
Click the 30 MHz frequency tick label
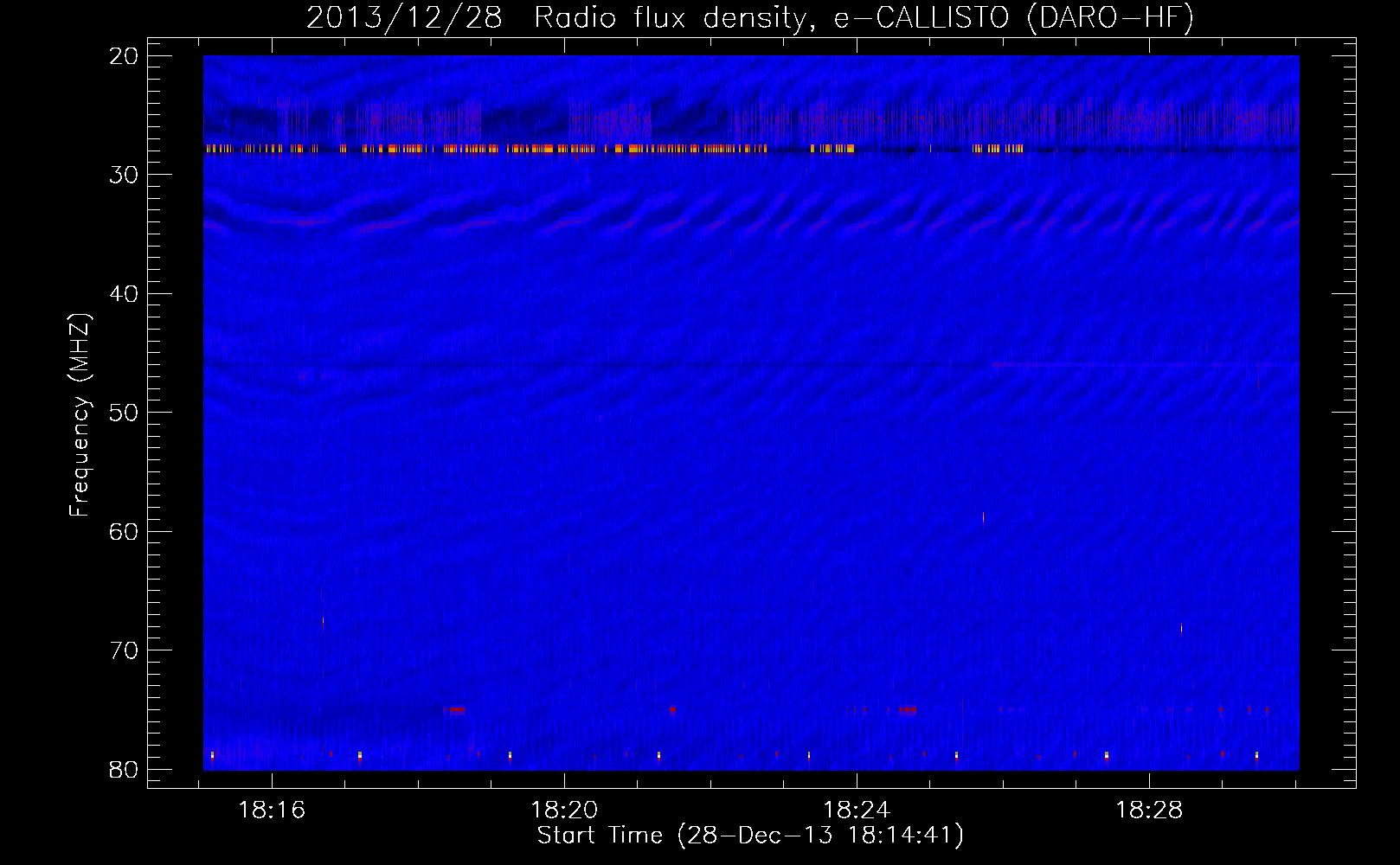pyautogui.click(x=125, y=175)
